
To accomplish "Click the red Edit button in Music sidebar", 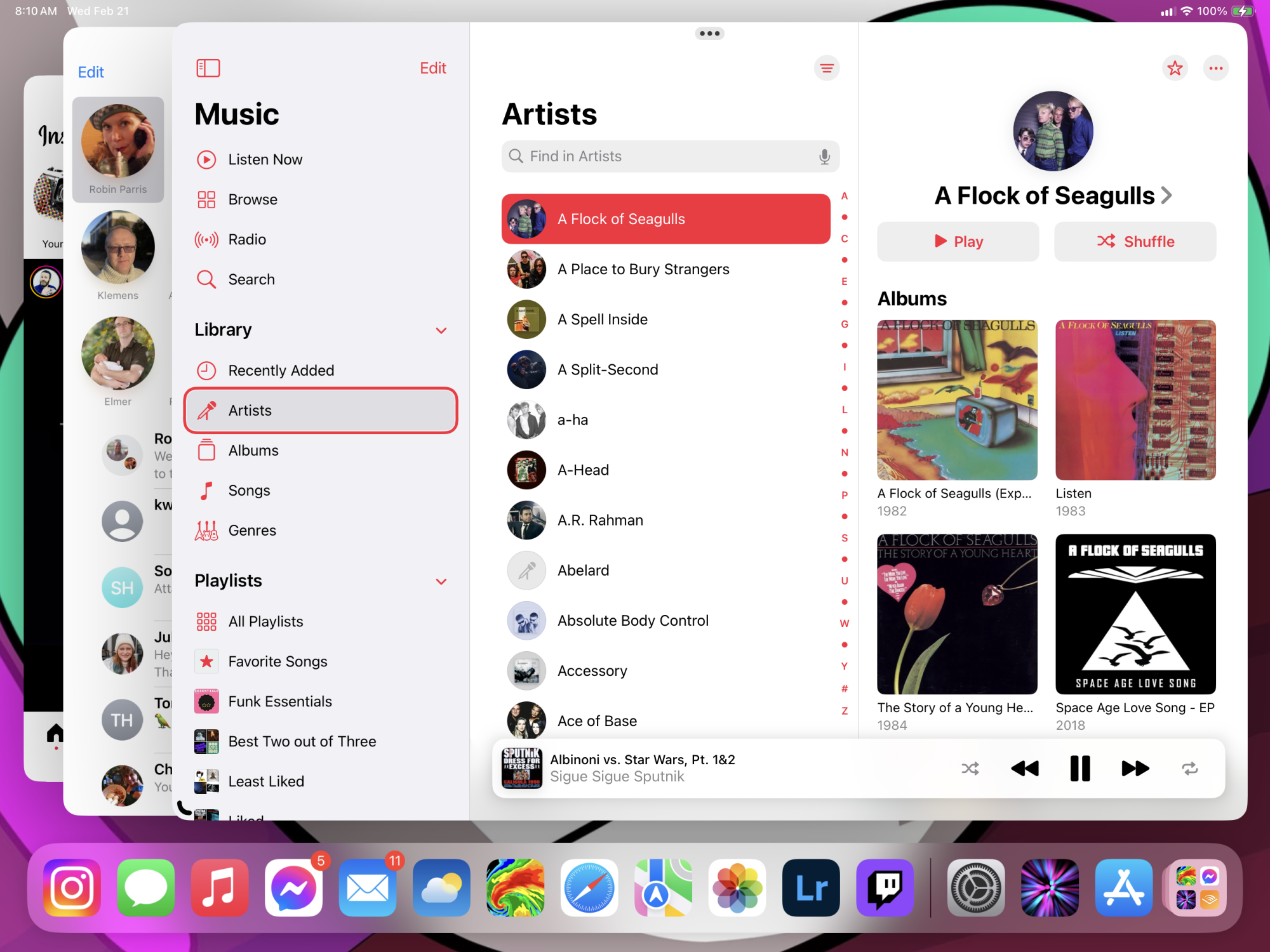I will click(x=432, y=68).
